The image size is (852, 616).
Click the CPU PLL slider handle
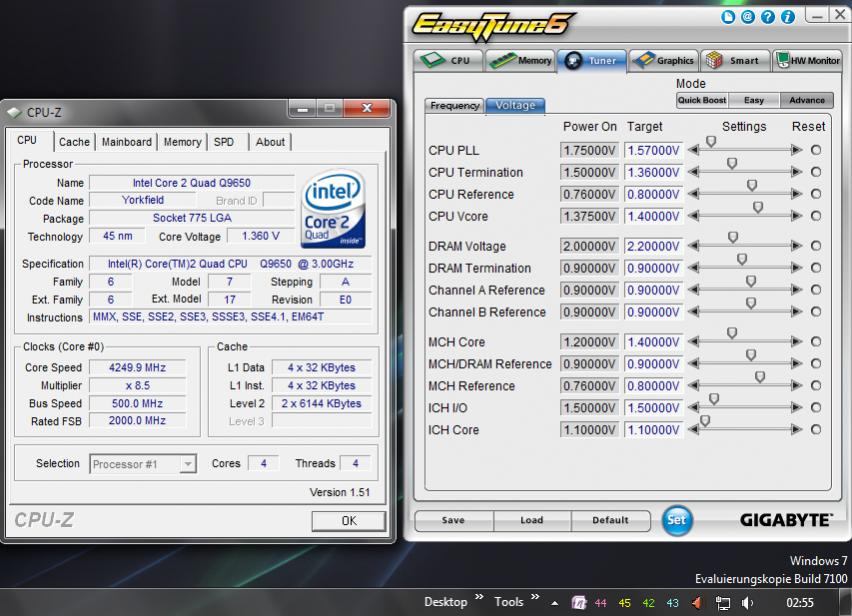click(711, 142)
